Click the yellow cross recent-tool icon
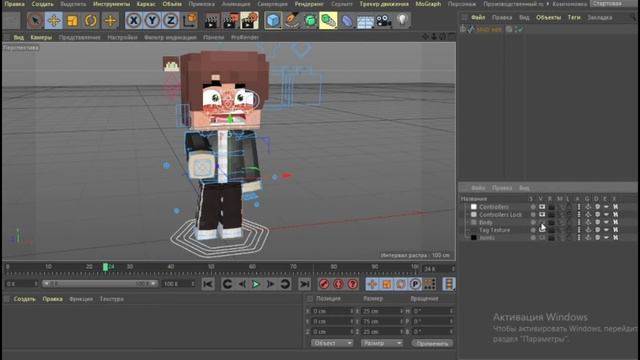The width and height of the screenshot is (640, 360). pyautogui.click(x=110, y=20)
